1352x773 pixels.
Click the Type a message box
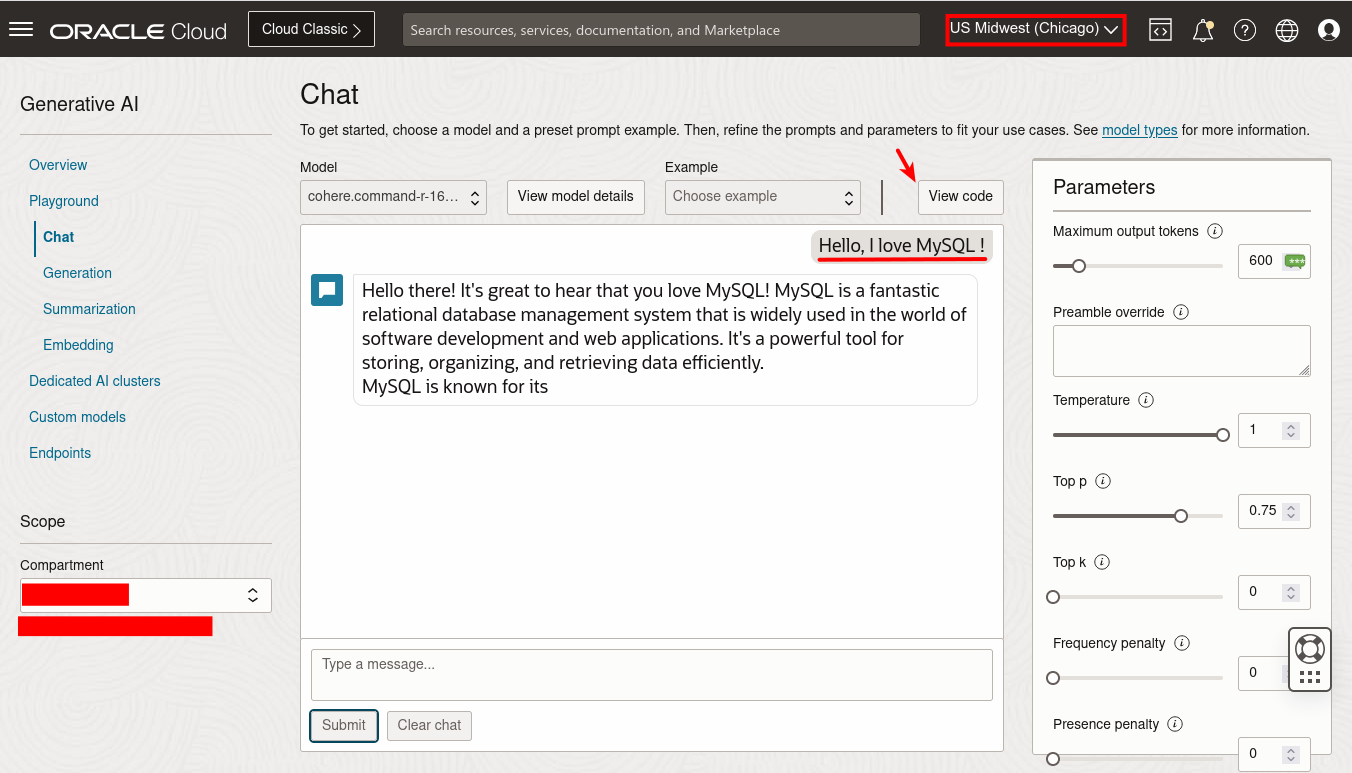click(652, 675)
